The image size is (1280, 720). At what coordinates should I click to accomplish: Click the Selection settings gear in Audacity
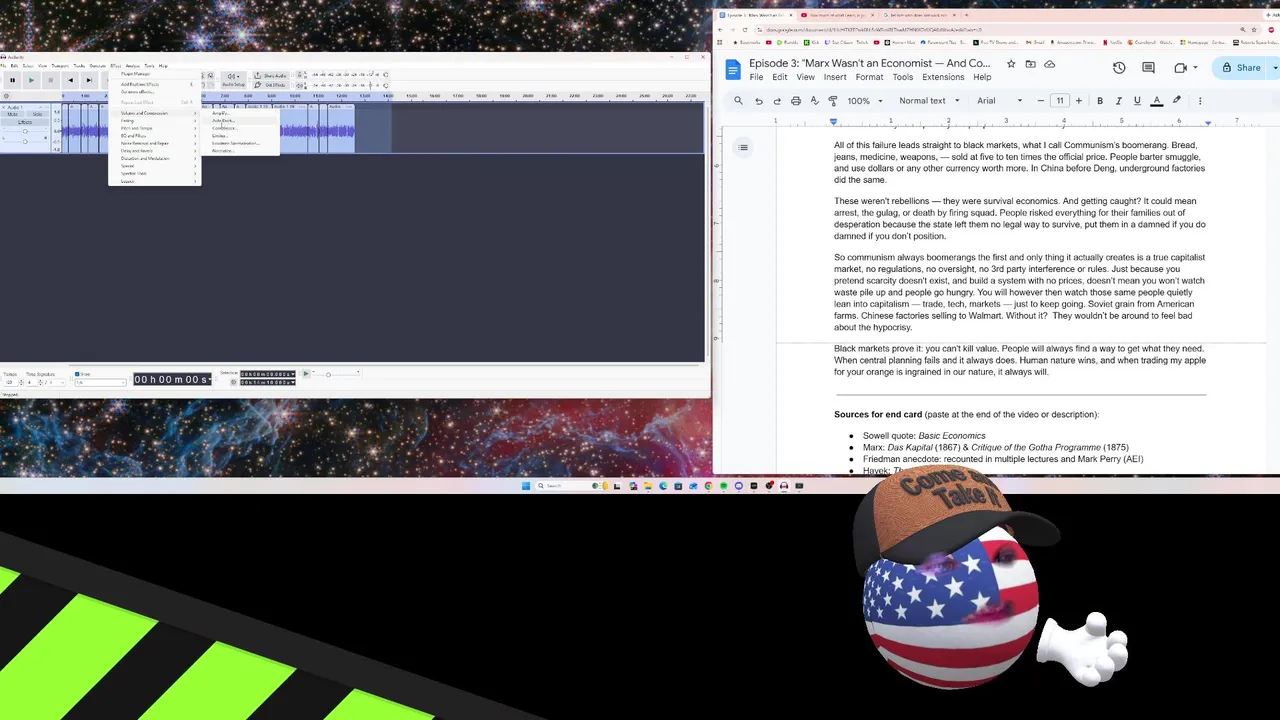tap(233, 382)
